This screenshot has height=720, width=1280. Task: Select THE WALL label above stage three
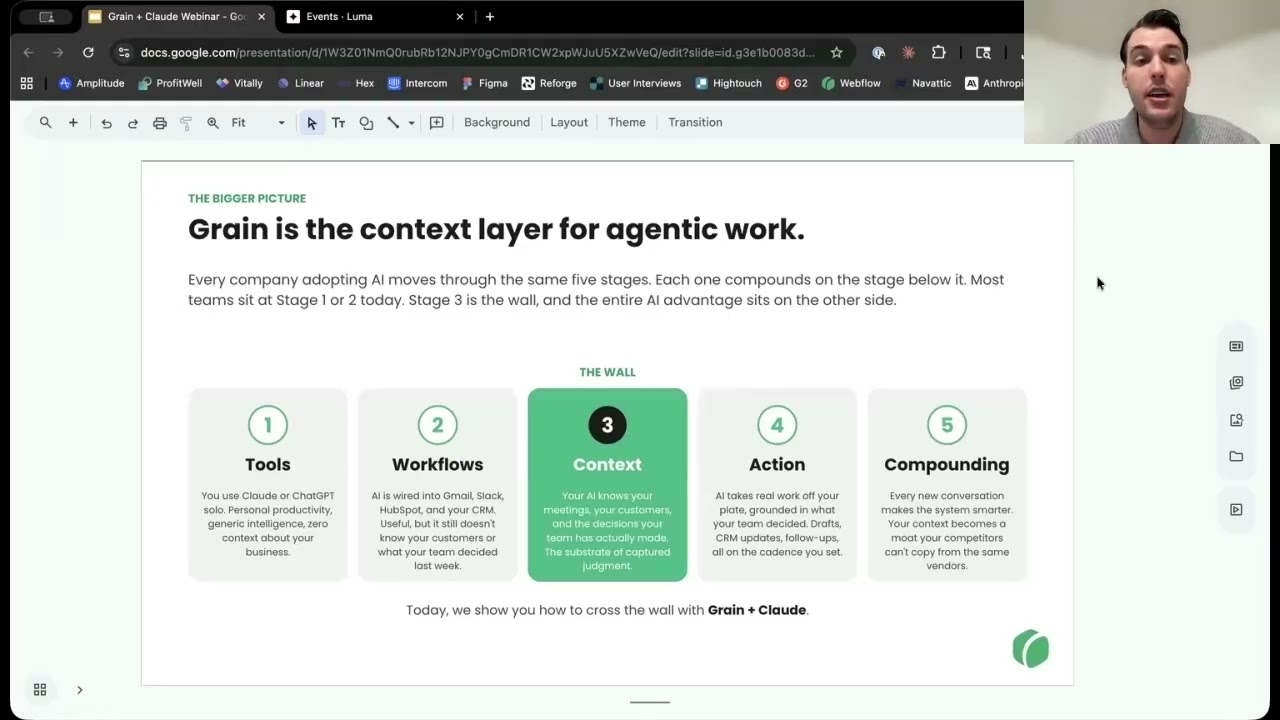coord(607,372)
